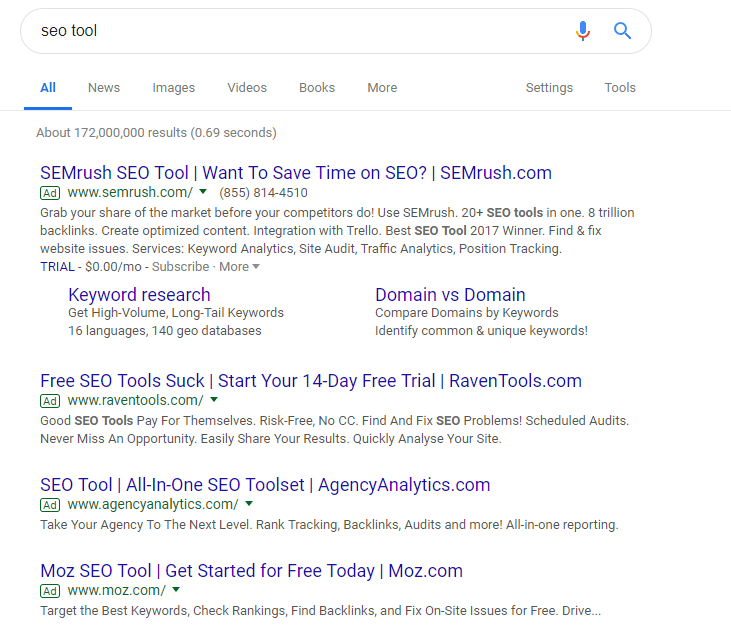Open the Videos results tab

pyautogui.click(x=247, y=88)
